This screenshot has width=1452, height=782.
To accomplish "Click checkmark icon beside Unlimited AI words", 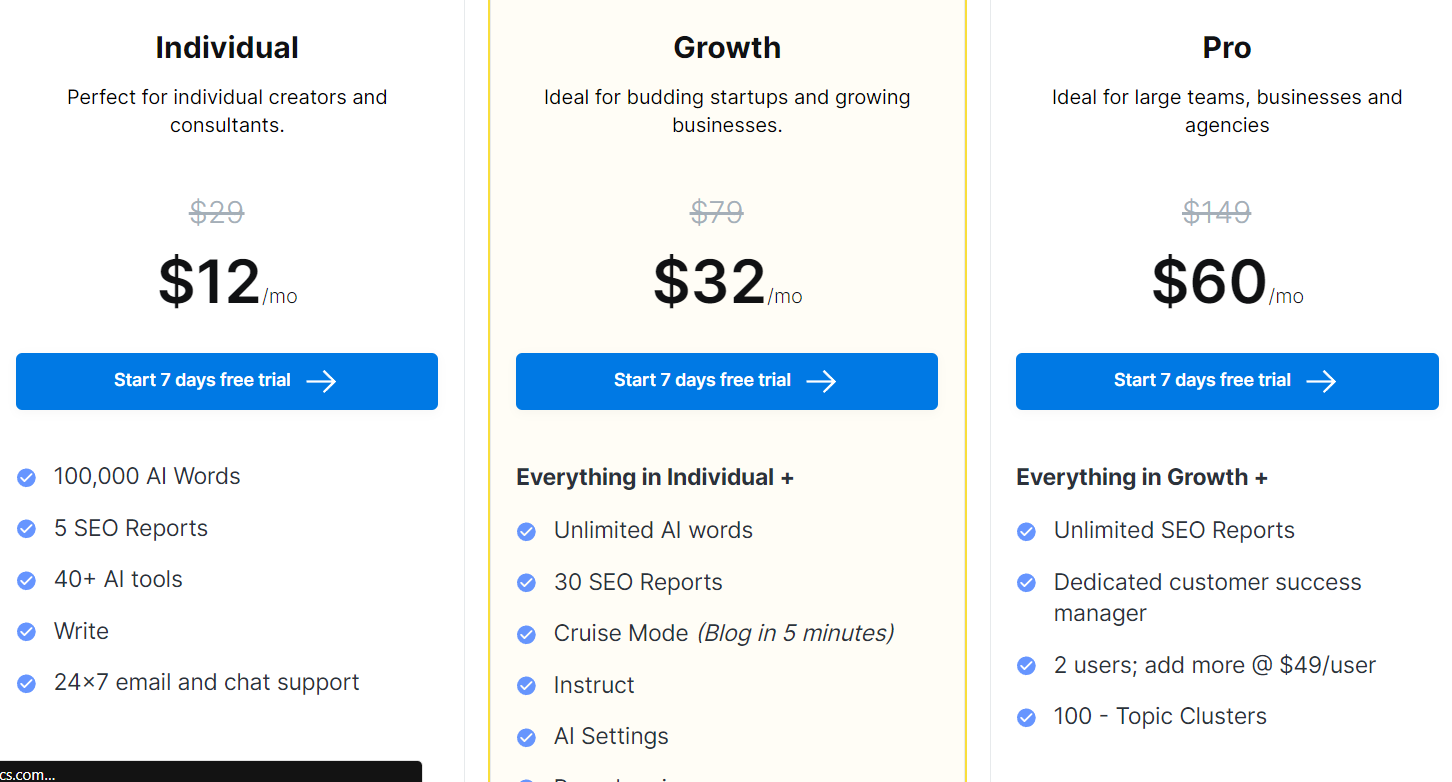I will [x=526, y=532].
